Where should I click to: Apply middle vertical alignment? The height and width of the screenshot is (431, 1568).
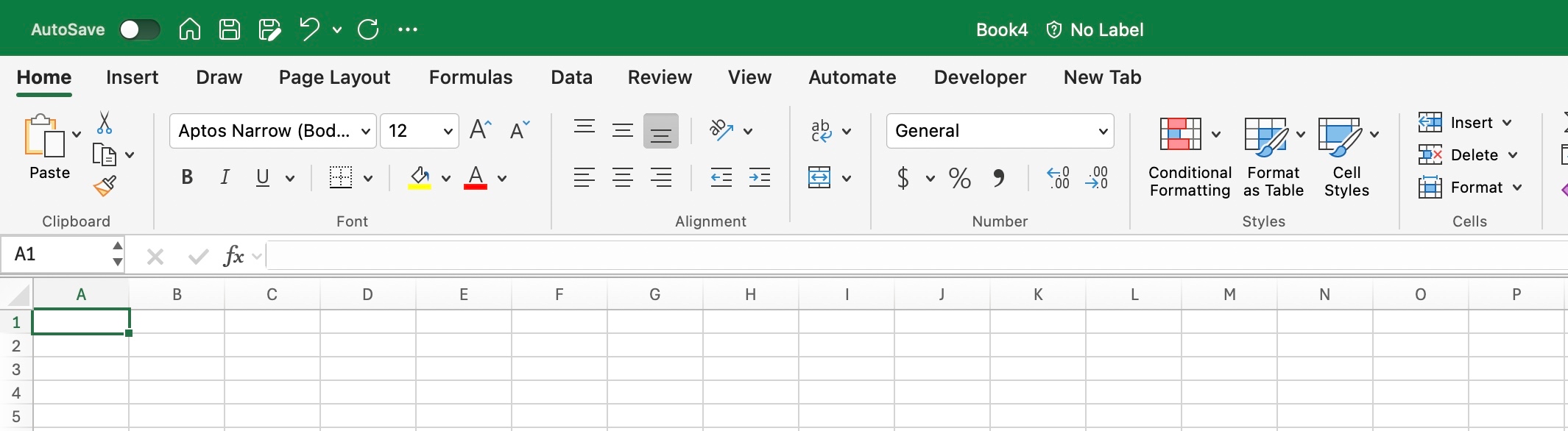[x=623, y=130]
